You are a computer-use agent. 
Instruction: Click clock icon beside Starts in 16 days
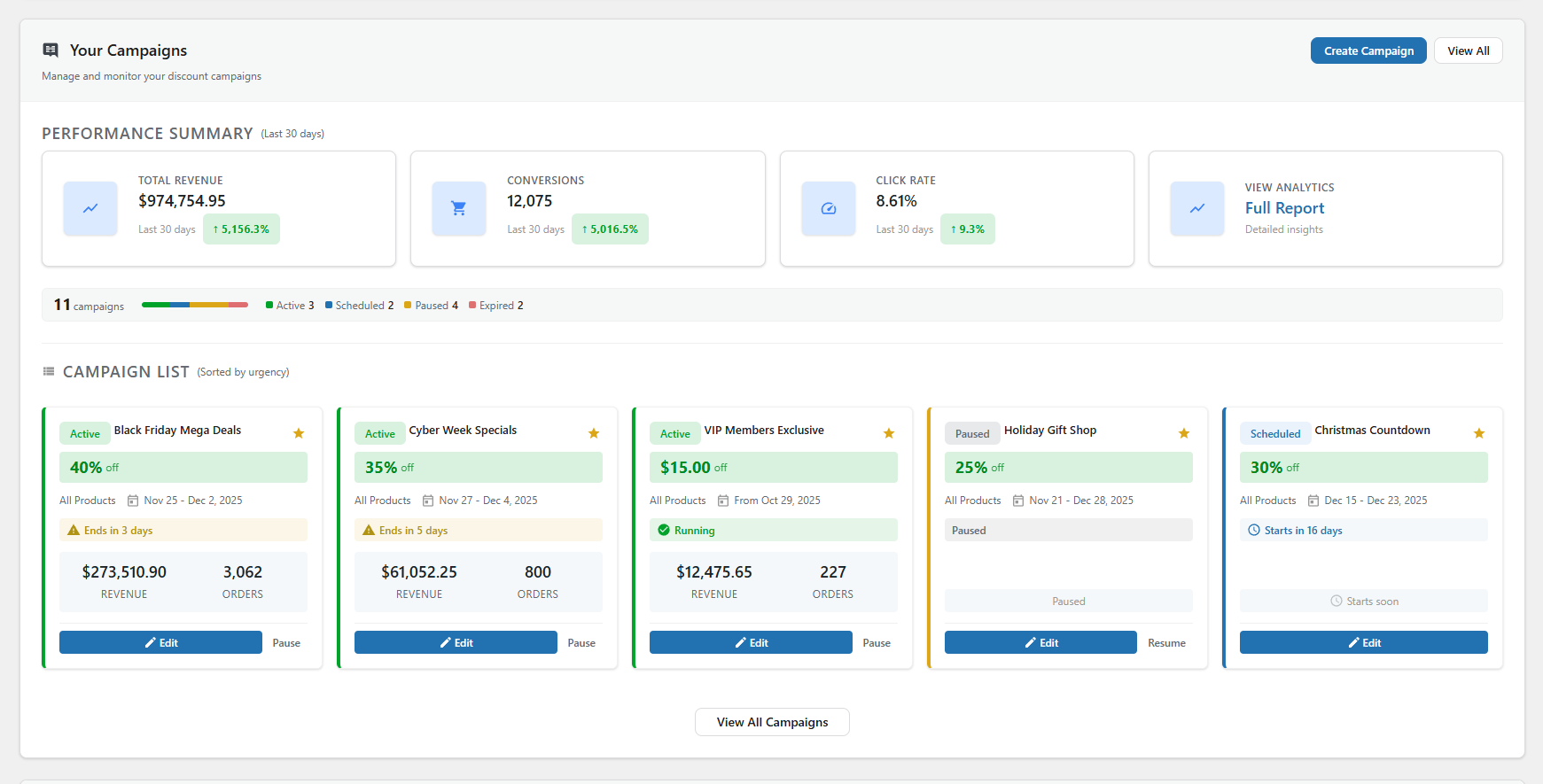click(x=1254, y=530)
